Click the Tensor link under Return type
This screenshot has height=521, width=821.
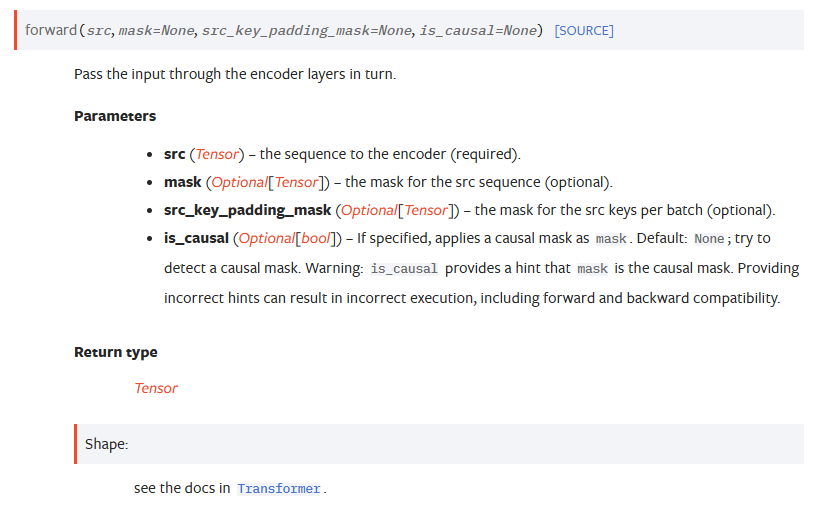pyautogui.click(x=156, y=388)
